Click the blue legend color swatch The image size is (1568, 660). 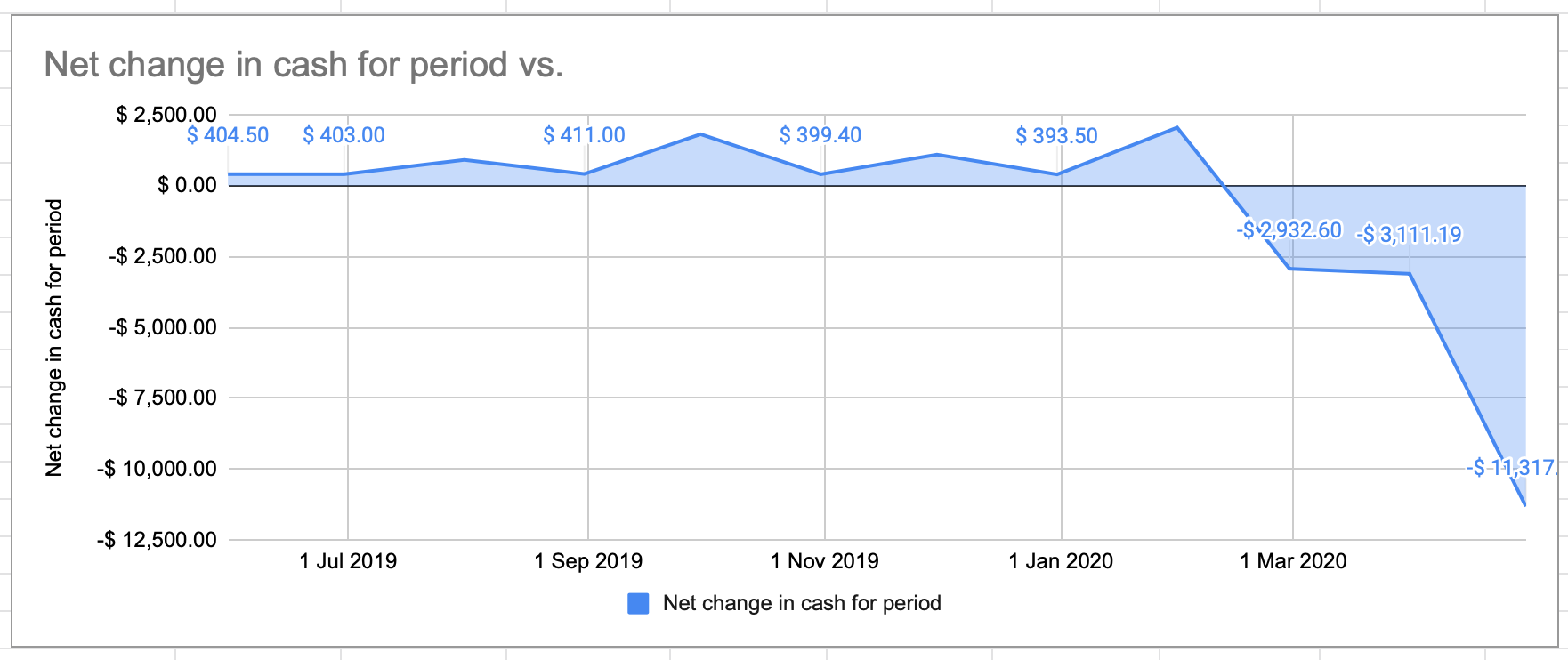638,604
